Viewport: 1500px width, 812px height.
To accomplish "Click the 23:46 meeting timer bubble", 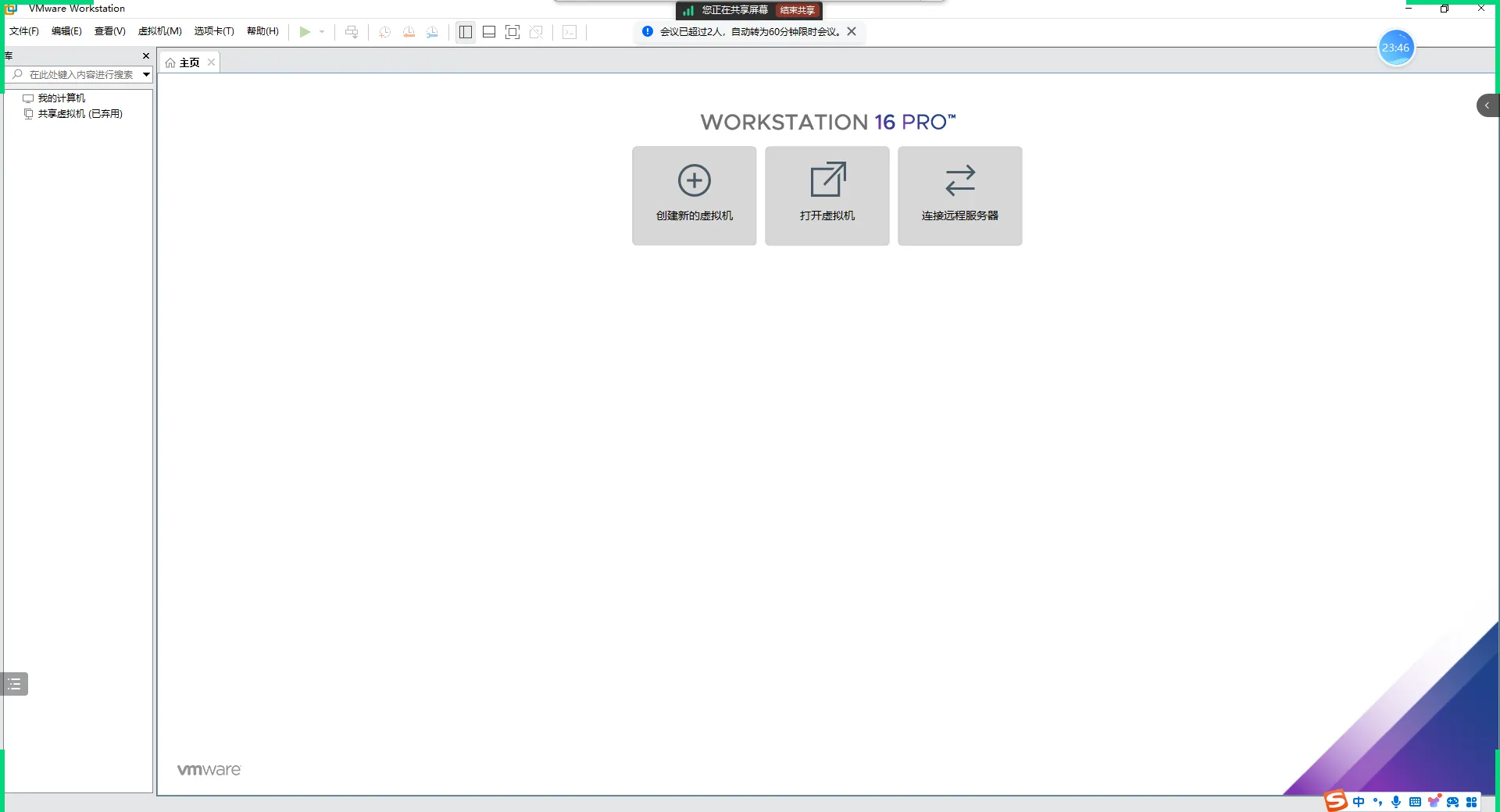I will [x=1396, y=48].
